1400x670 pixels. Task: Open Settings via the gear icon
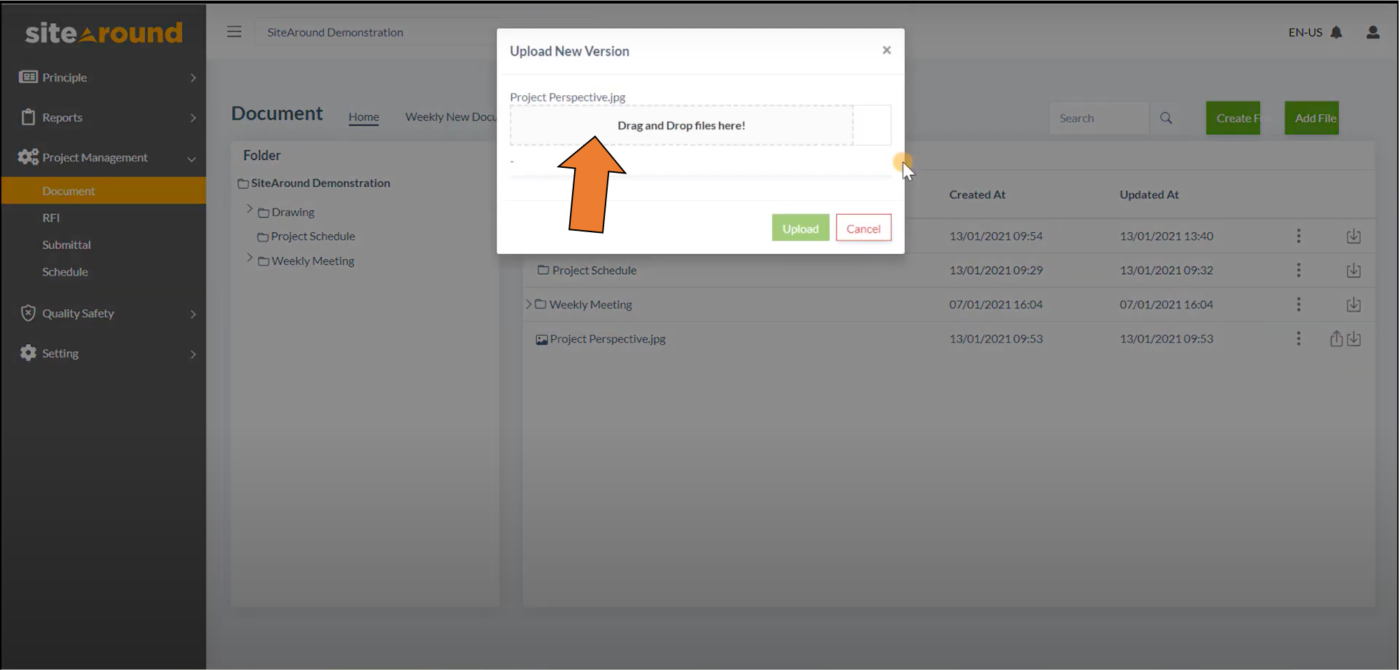(x=28, y=352)
